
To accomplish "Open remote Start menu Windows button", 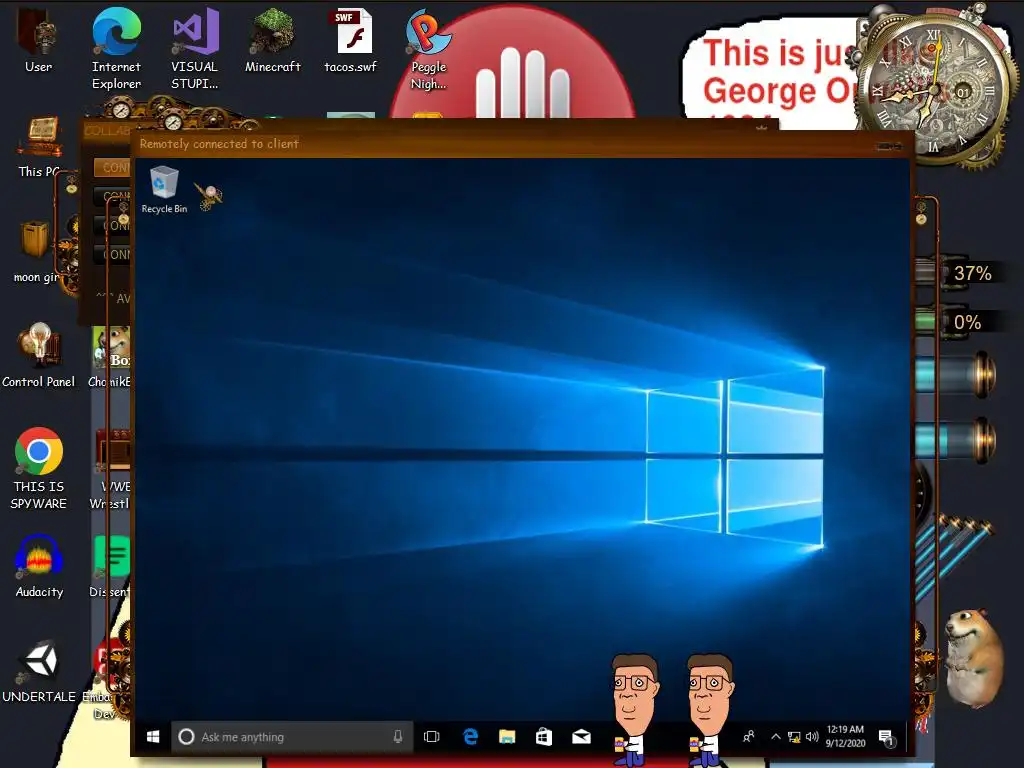I will (x=153, y=737).
